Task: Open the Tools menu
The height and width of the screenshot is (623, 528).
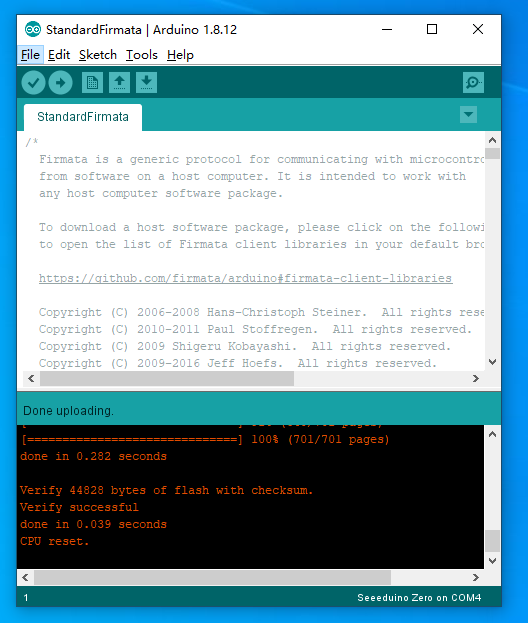Action: tap(142, 55)
